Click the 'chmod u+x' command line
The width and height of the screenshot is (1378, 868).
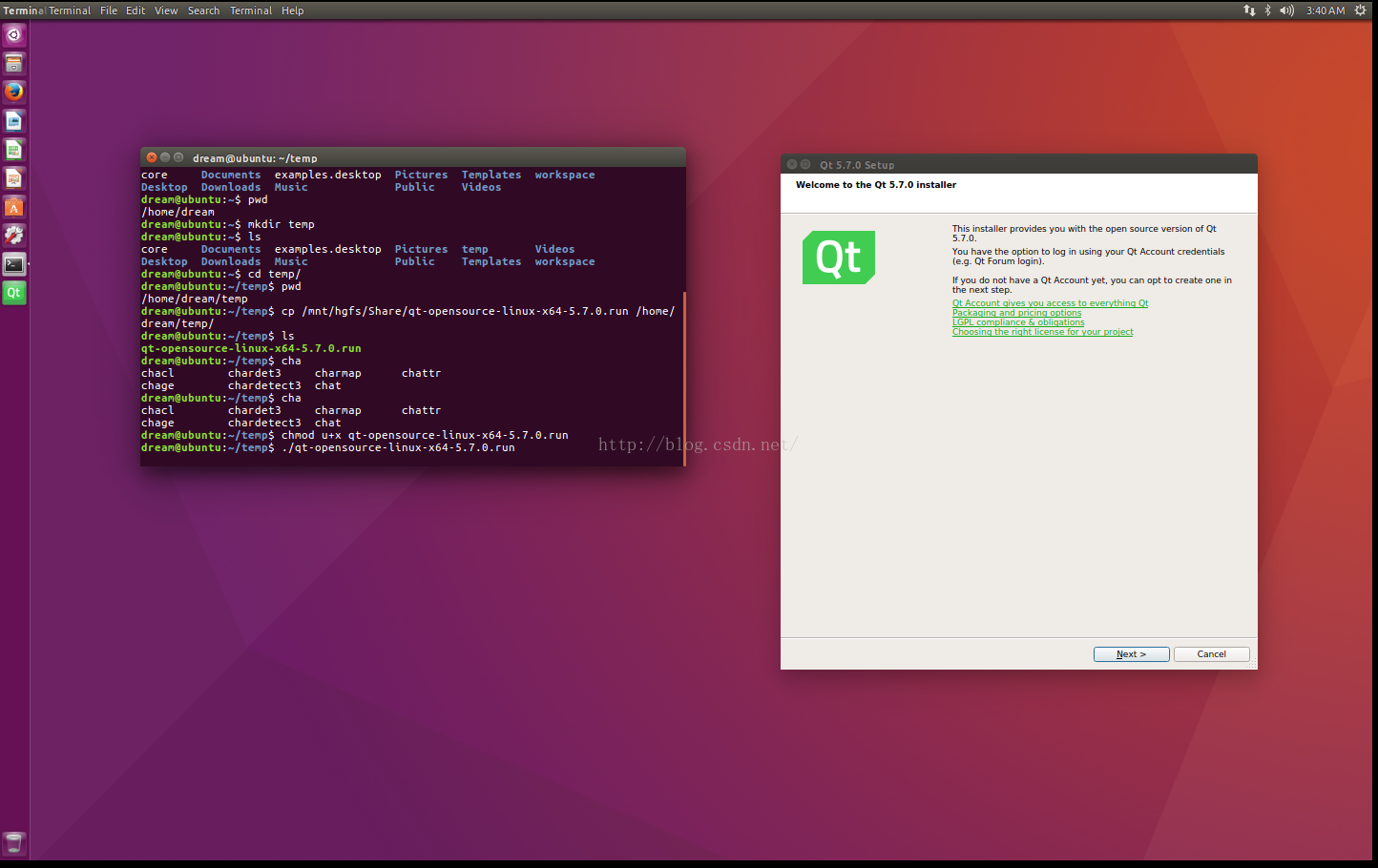[355, 435]
